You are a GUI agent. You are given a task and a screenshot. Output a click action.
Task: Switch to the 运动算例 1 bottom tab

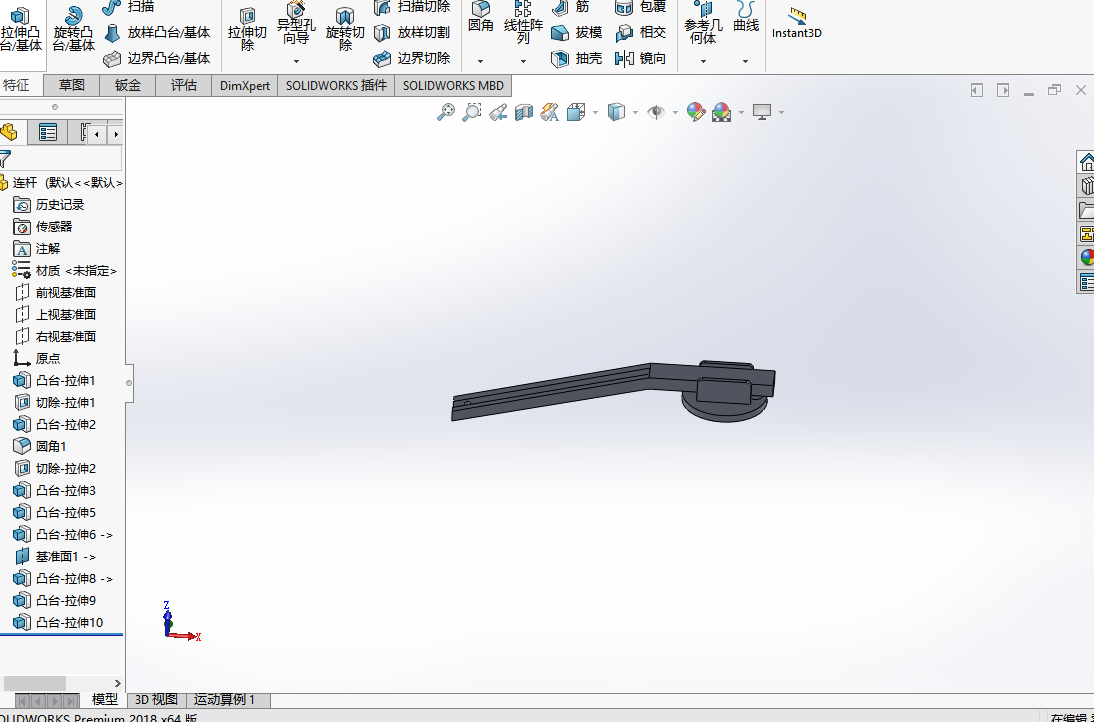tap(225, 700)
